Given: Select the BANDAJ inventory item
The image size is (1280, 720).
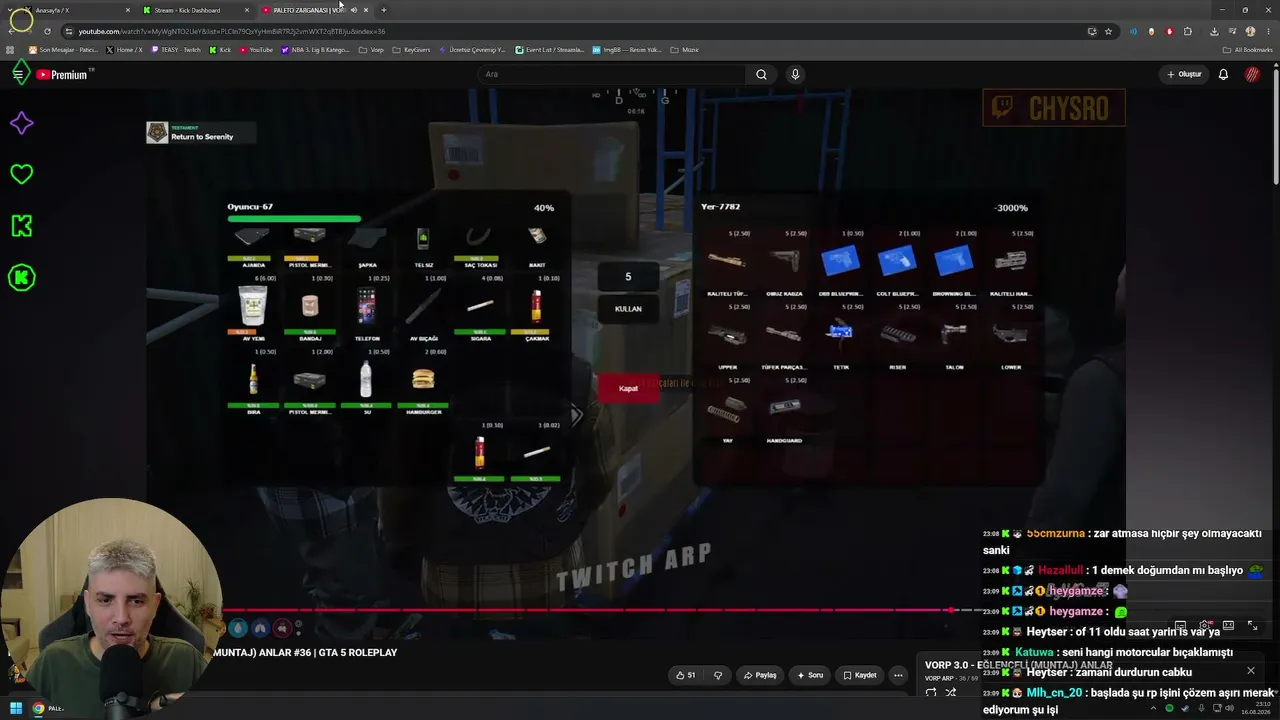Looking at the screenshot, I should [310, 311].
